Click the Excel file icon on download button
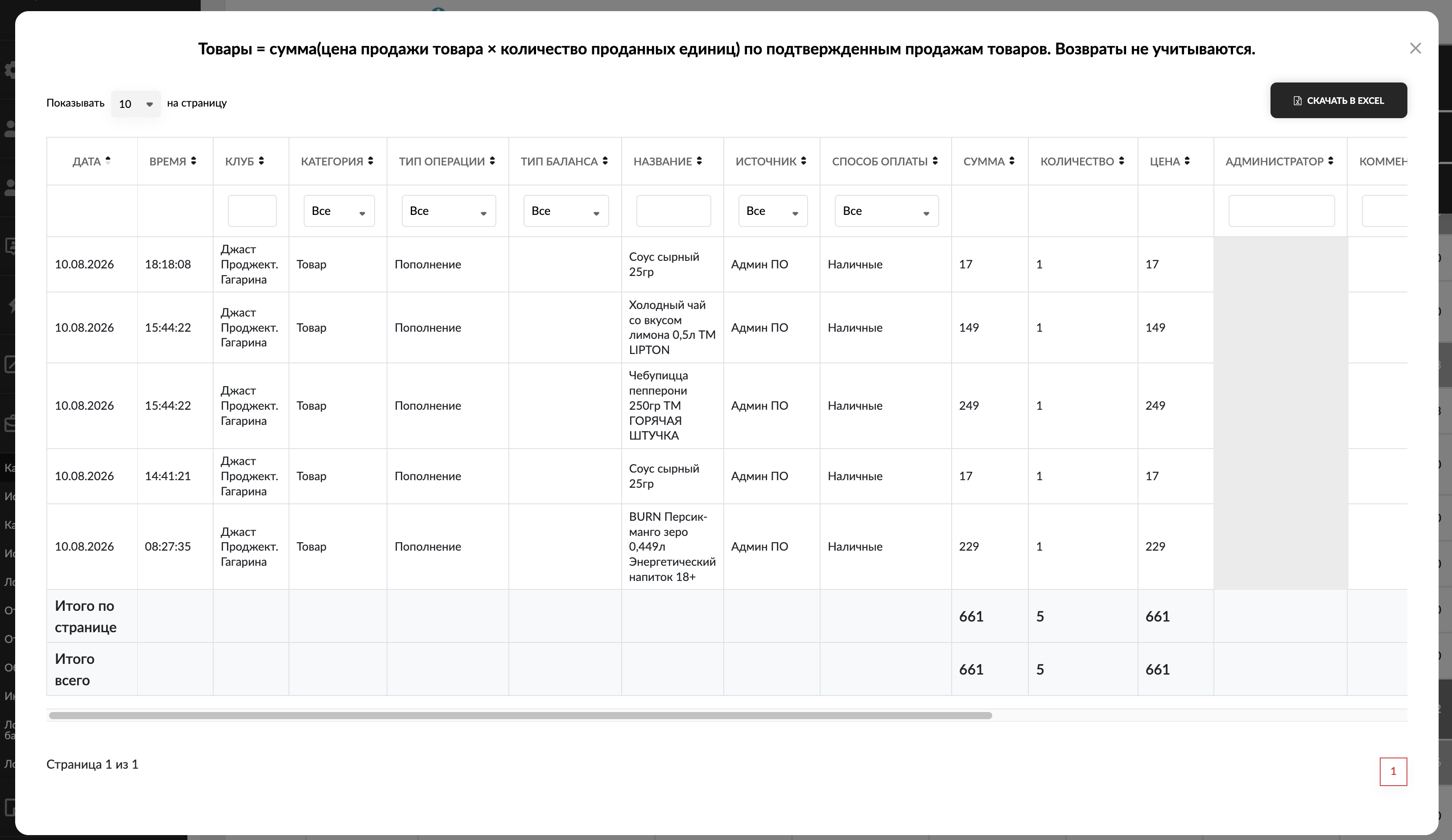The width and height of the screenshot is (1452, 840). [x=1298, y=101]
